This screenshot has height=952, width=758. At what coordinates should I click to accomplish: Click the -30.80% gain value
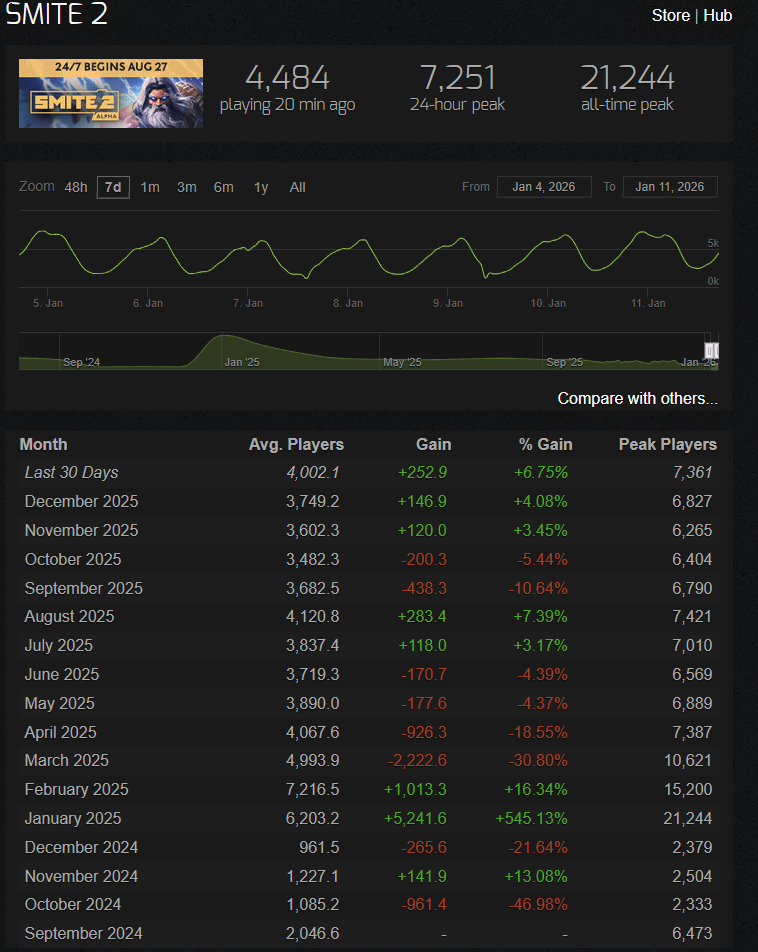538,760
